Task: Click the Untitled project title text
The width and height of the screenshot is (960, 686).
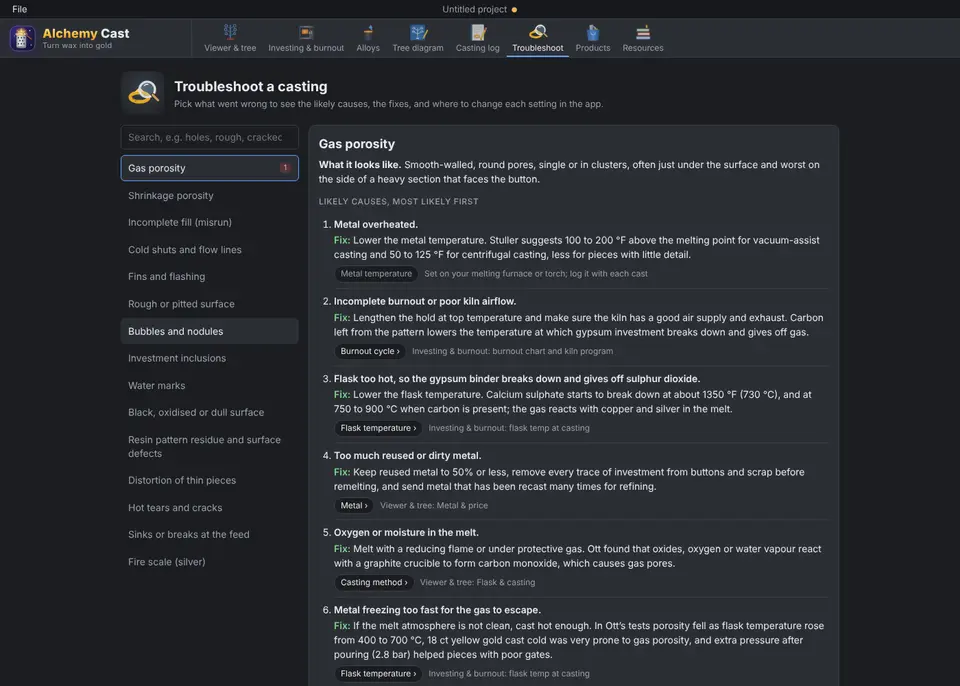Action: coord(474,9)
